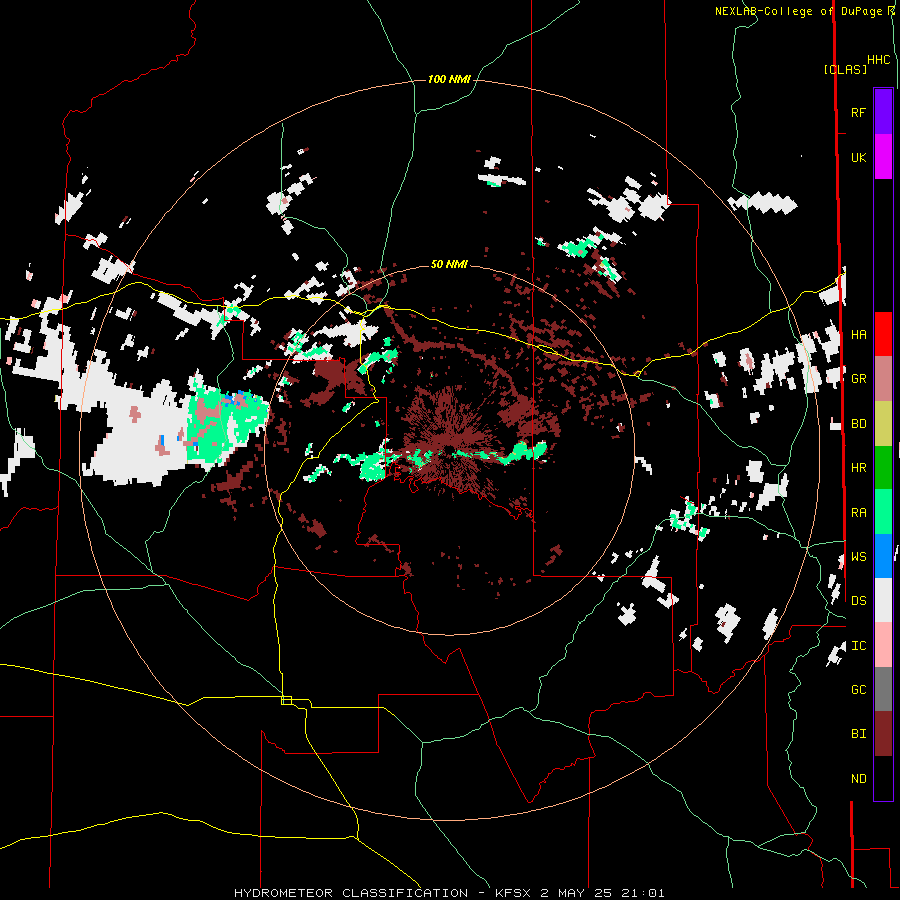
Task: Click the GC legend label
Action: click(x=858, y=690)
